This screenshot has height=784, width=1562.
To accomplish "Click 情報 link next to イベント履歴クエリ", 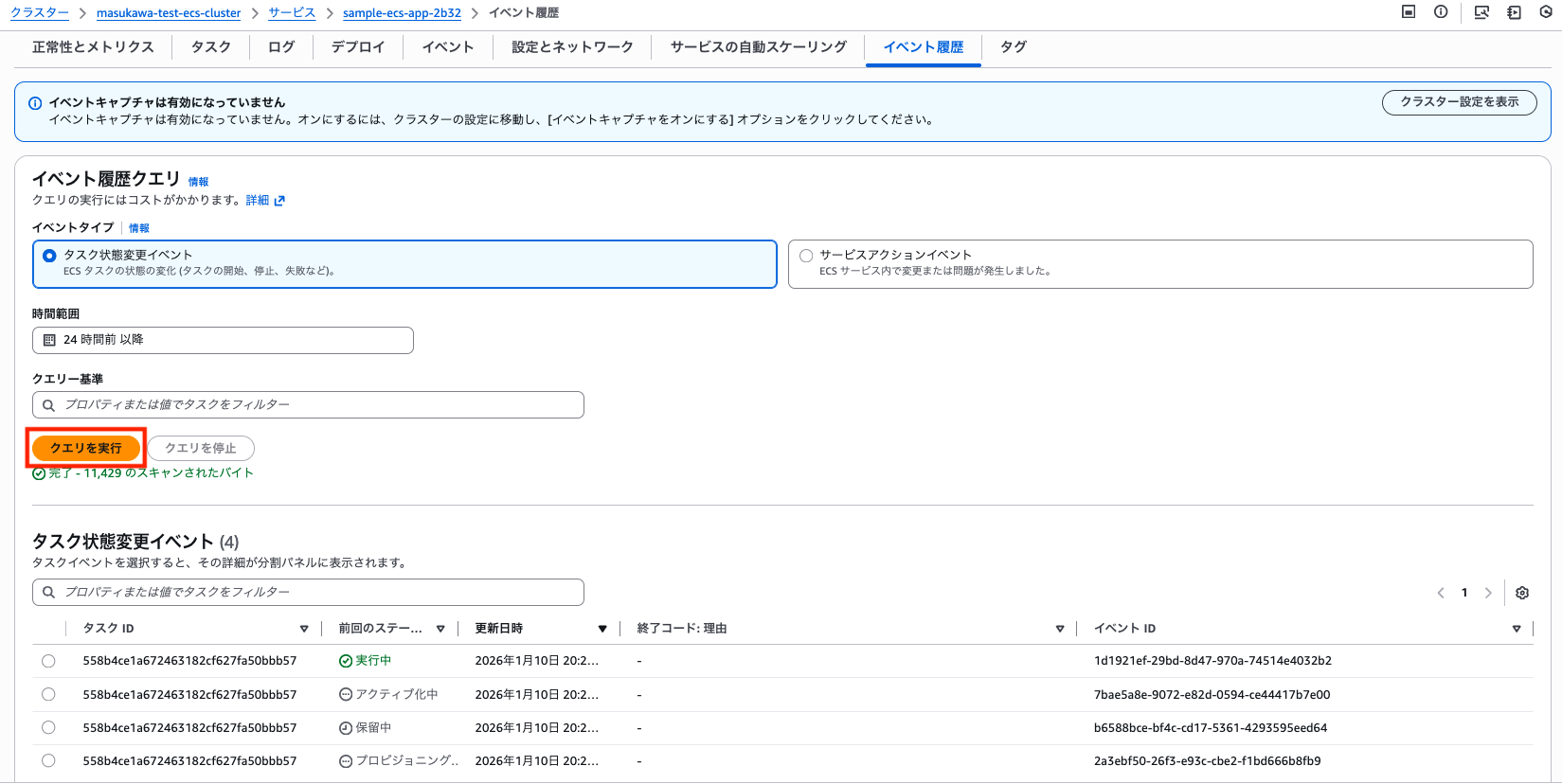I will click(x=198, y=182).
